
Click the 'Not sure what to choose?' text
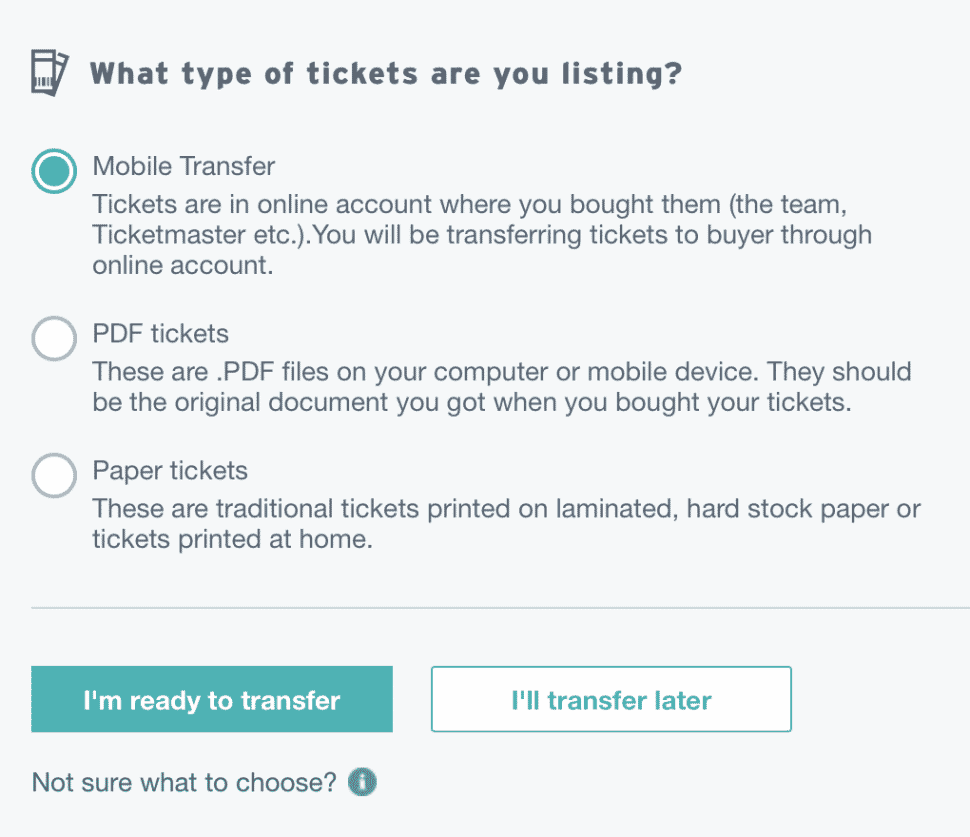coord(184,783)
